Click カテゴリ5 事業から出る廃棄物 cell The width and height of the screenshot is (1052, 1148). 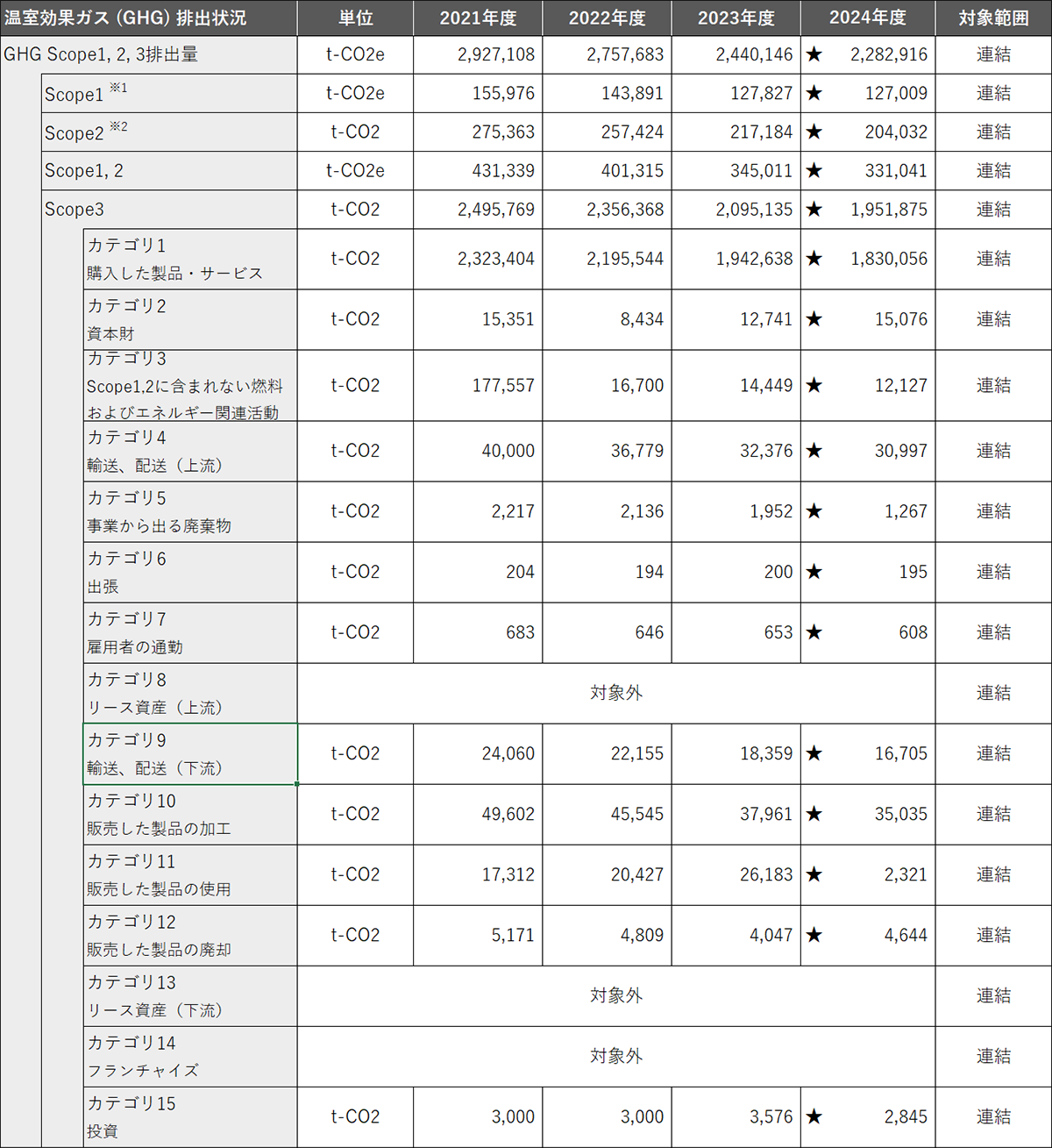tap(190, 511)
